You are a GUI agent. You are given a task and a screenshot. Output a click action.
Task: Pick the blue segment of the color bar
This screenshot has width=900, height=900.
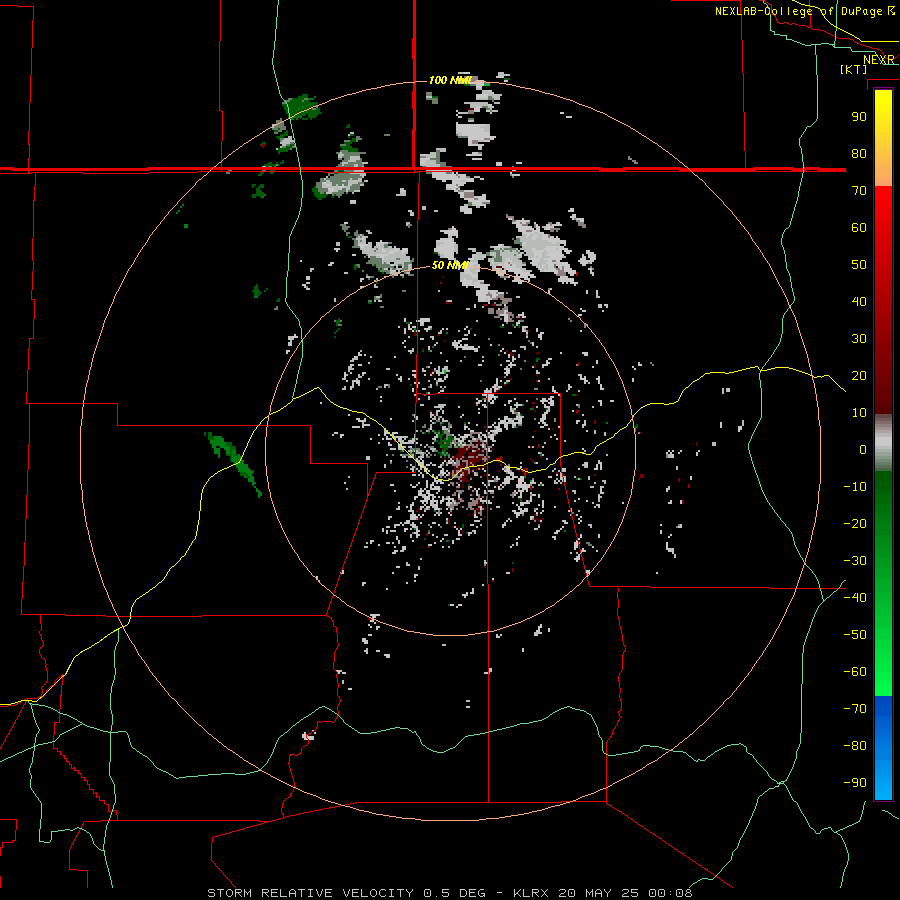tap(883, 748)
